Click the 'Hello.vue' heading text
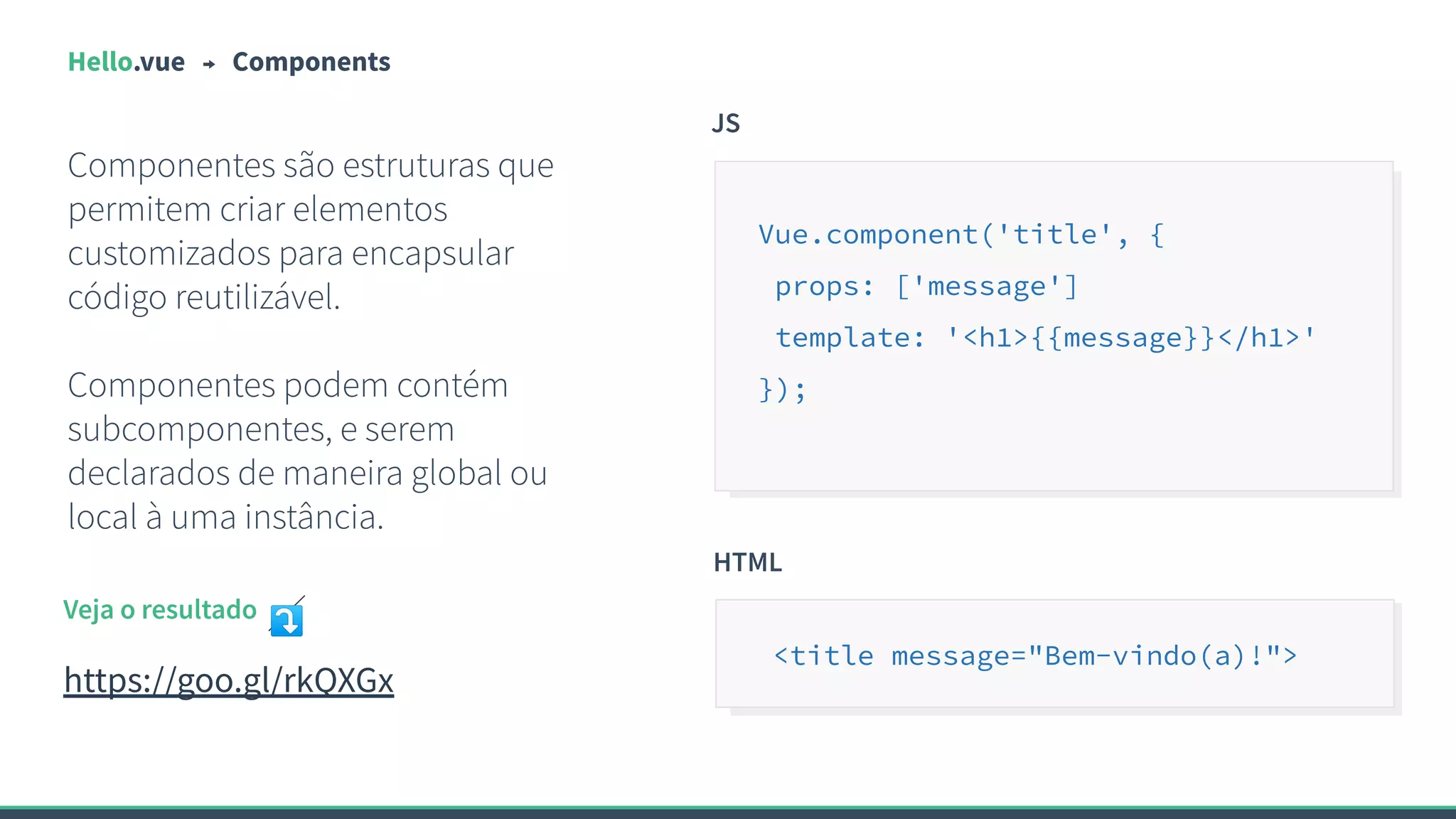This screenshot has height=819, width=1456. pos(127,62)
